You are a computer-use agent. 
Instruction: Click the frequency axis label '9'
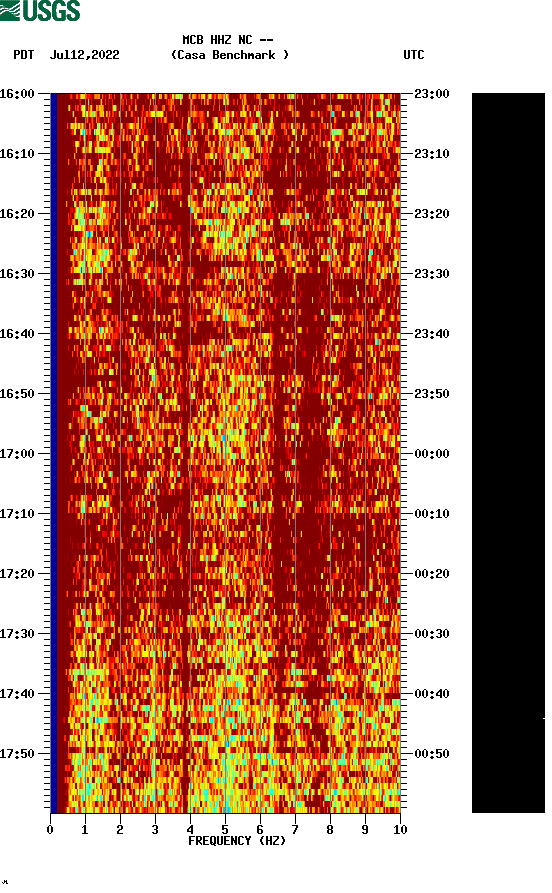click(365, 830)
